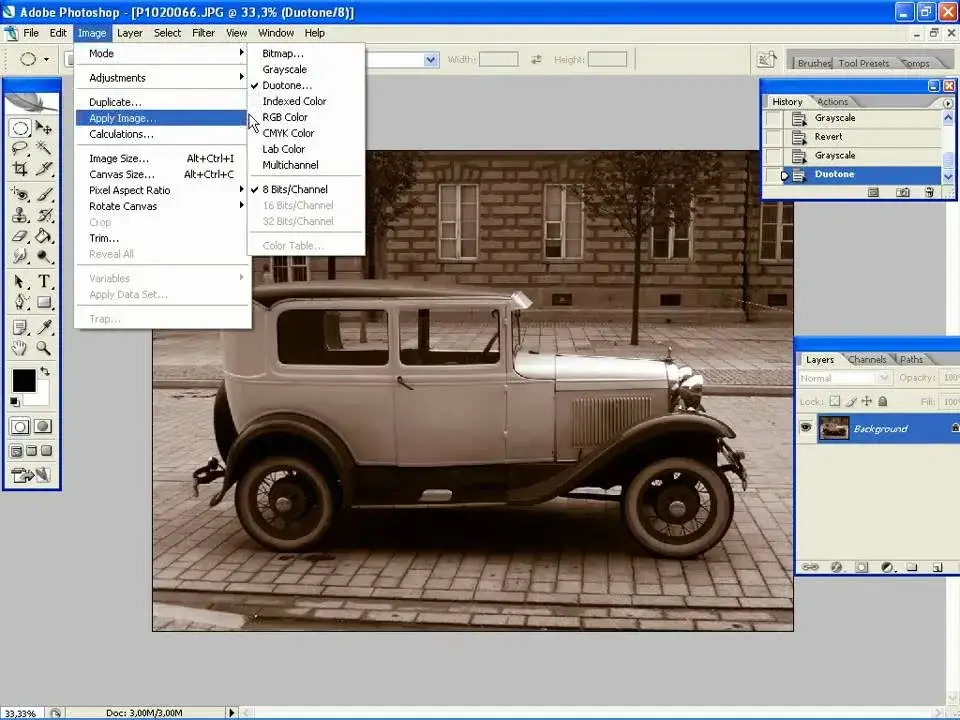This screenshot has height=720, width=960.
Task: Select the Lasso tool
Action: (x=20, y=148)
